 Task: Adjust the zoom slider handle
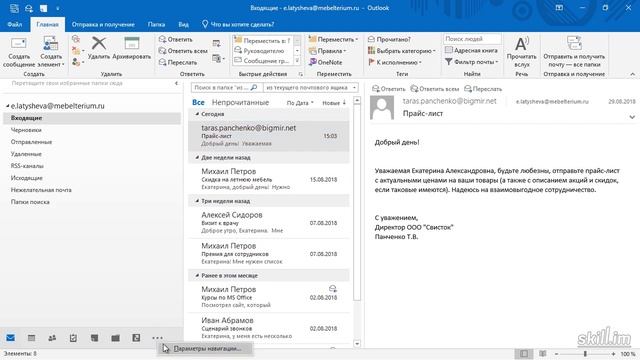[585, 354]
